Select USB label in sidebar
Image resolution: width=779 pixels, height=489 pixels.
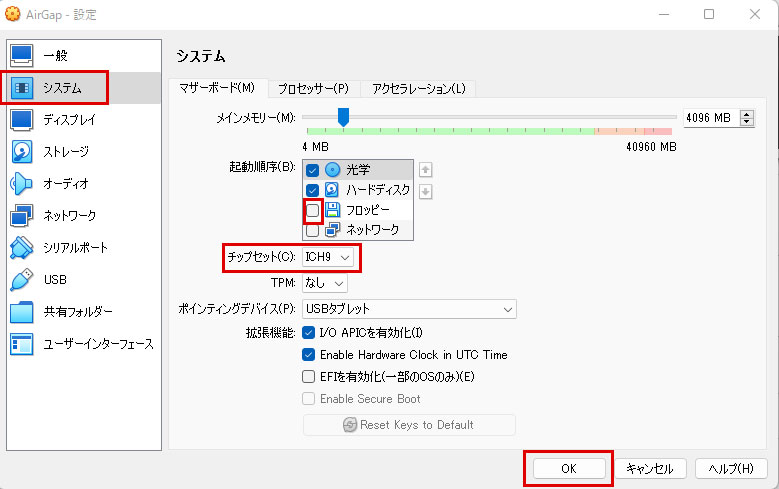pyautogui.click(x=55, y=280)
